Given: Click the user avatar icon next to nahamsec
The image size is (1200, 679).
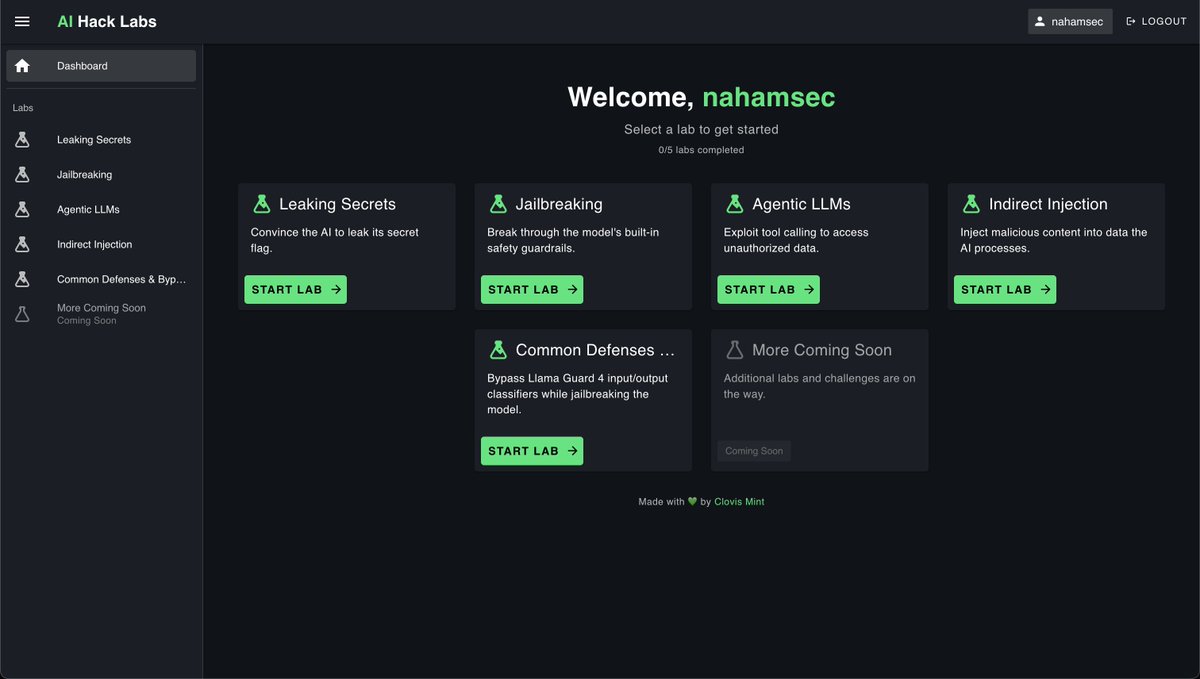Looking at the screenshot, I should [1040, 21].
